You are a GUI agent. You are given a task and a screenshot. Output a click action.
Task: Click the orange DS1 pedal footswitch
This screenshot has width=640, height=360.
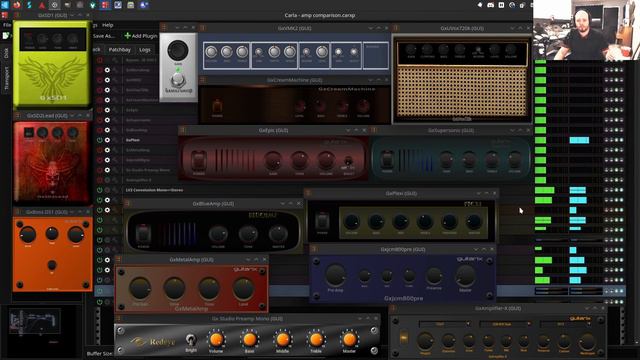pyautogui.click(x=52, y=265)
